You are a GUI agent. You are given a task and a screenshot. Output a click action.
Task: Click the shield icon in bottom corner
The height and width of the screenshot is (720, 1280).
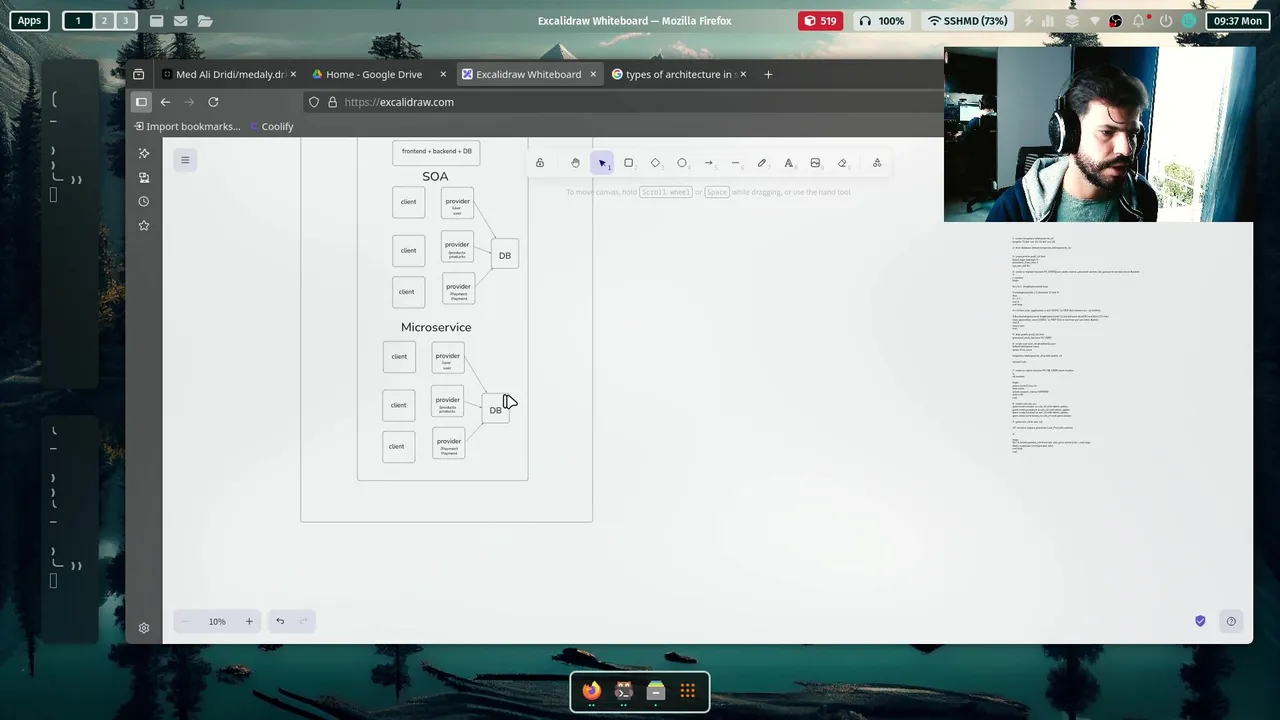click(1200, 621)
